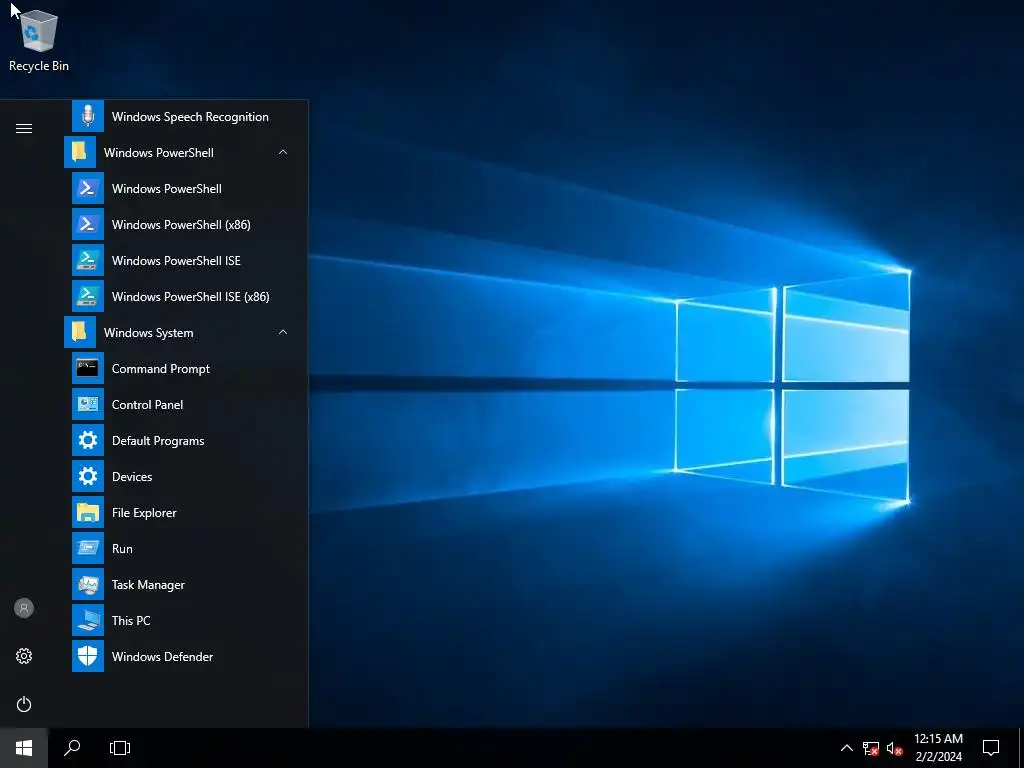Launch Windows PowerShell ISE icon

(x=88, y=260)
